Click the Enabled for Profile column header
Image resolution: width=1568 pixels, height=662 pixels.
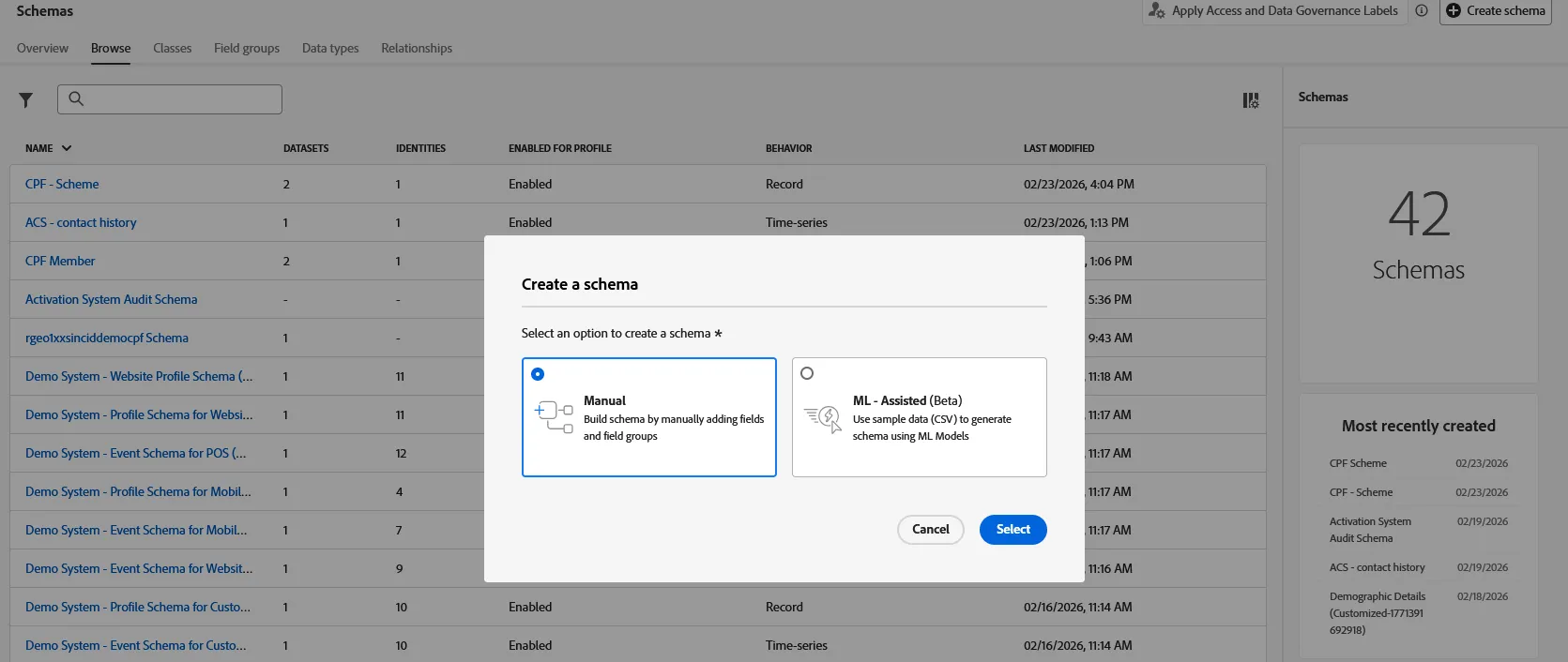pyautogui.click(x=560, y=148)
